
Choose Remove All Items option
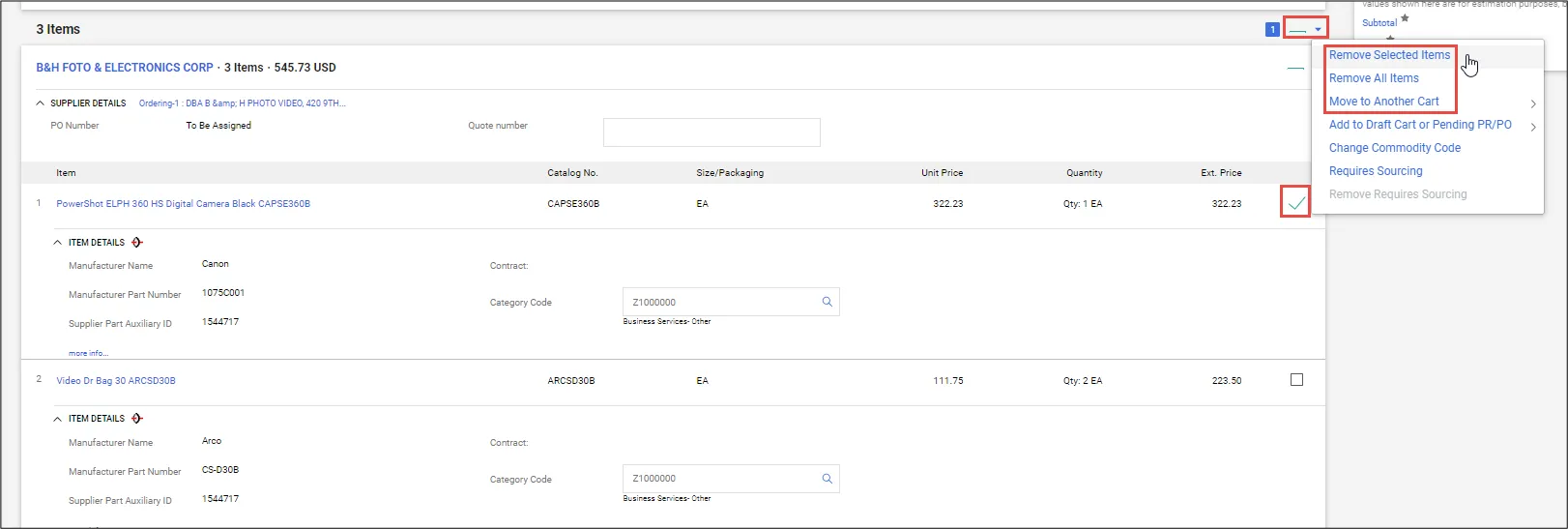pyautogui.click(x=1374, y=78)
